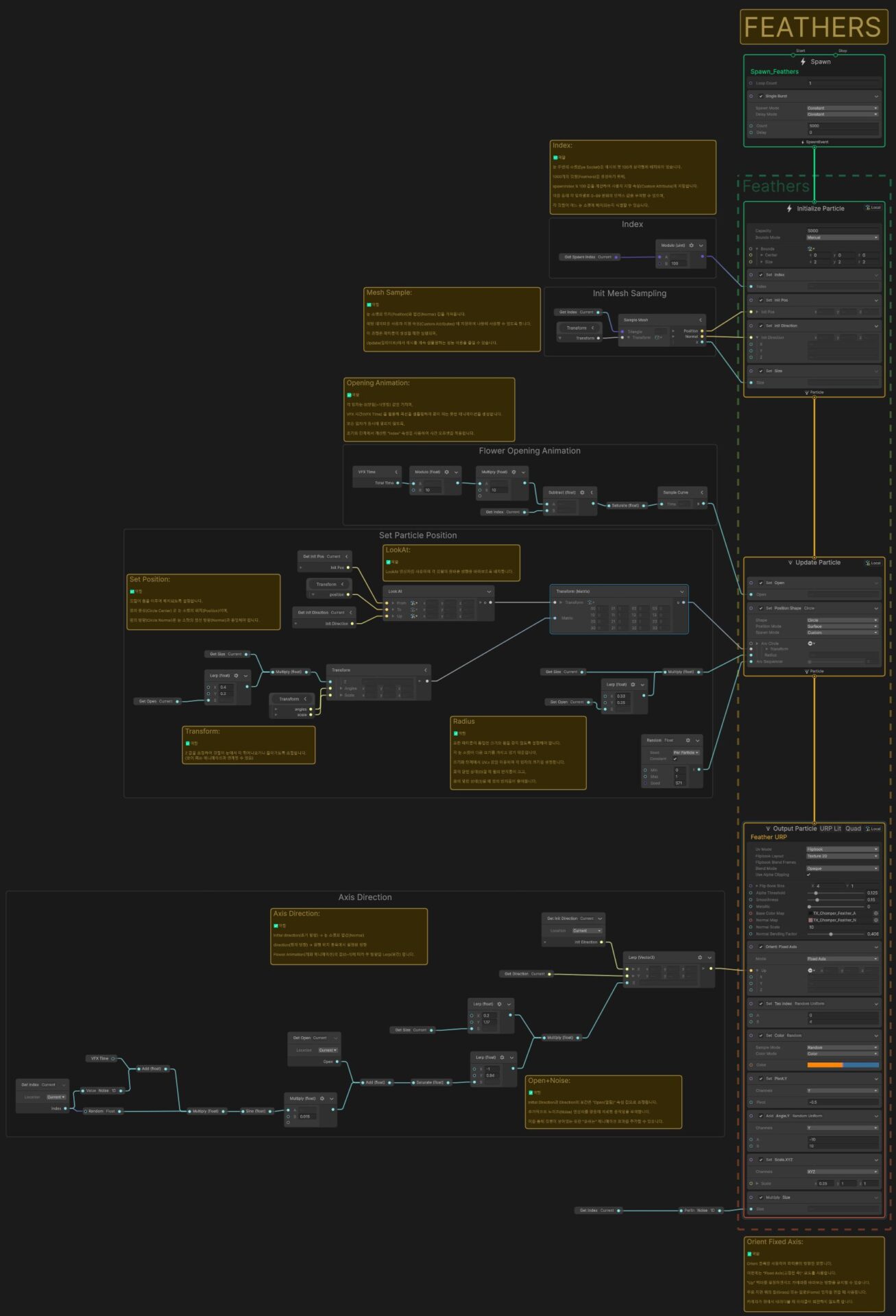Collapse the Orient Fixed Axis block chevron
Viewport: 896px width, 1316px height.
coord(876,947)
